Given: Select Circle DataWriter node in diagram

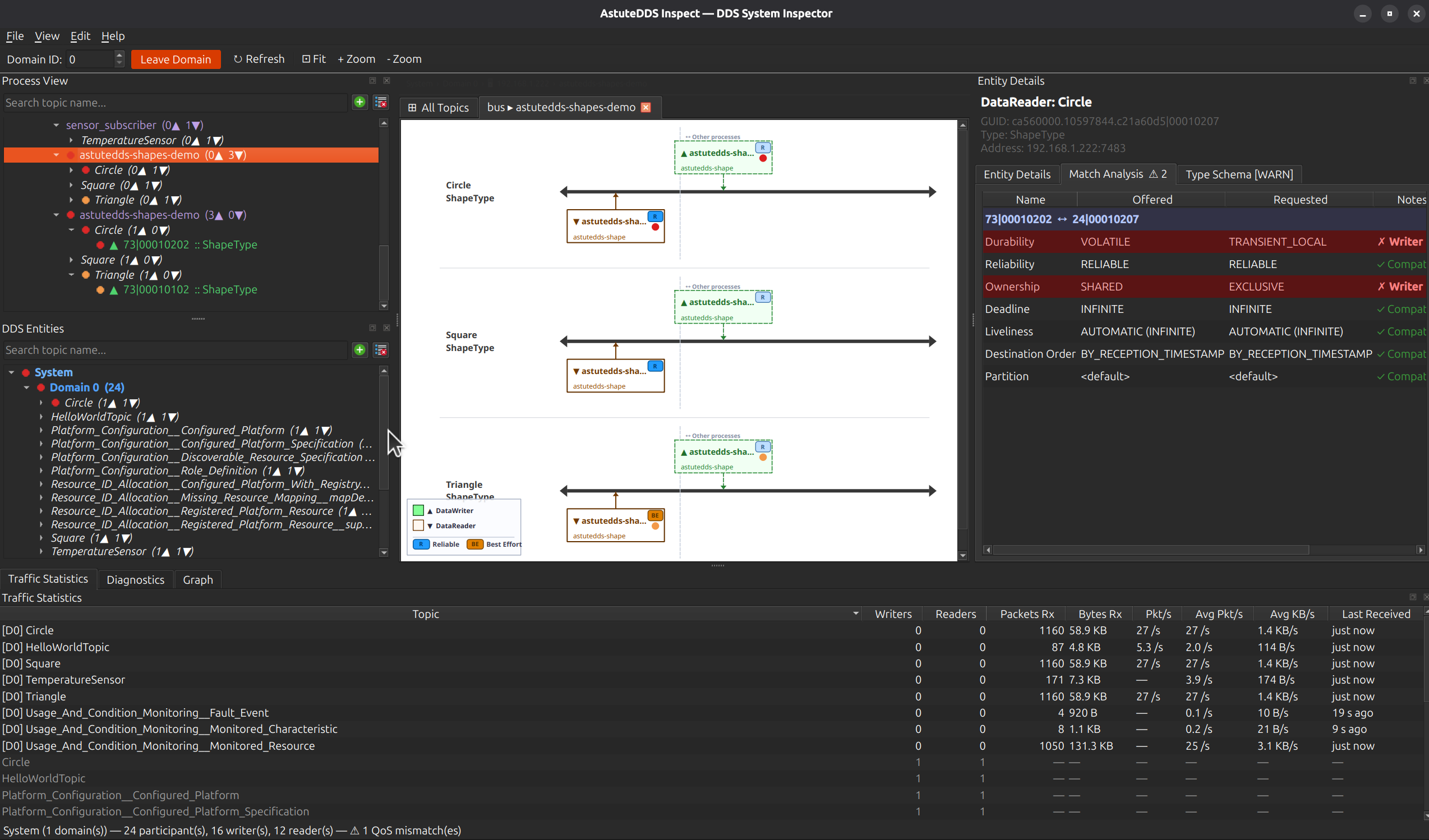Looking at the screenshot, I should (x=723, y=158).
